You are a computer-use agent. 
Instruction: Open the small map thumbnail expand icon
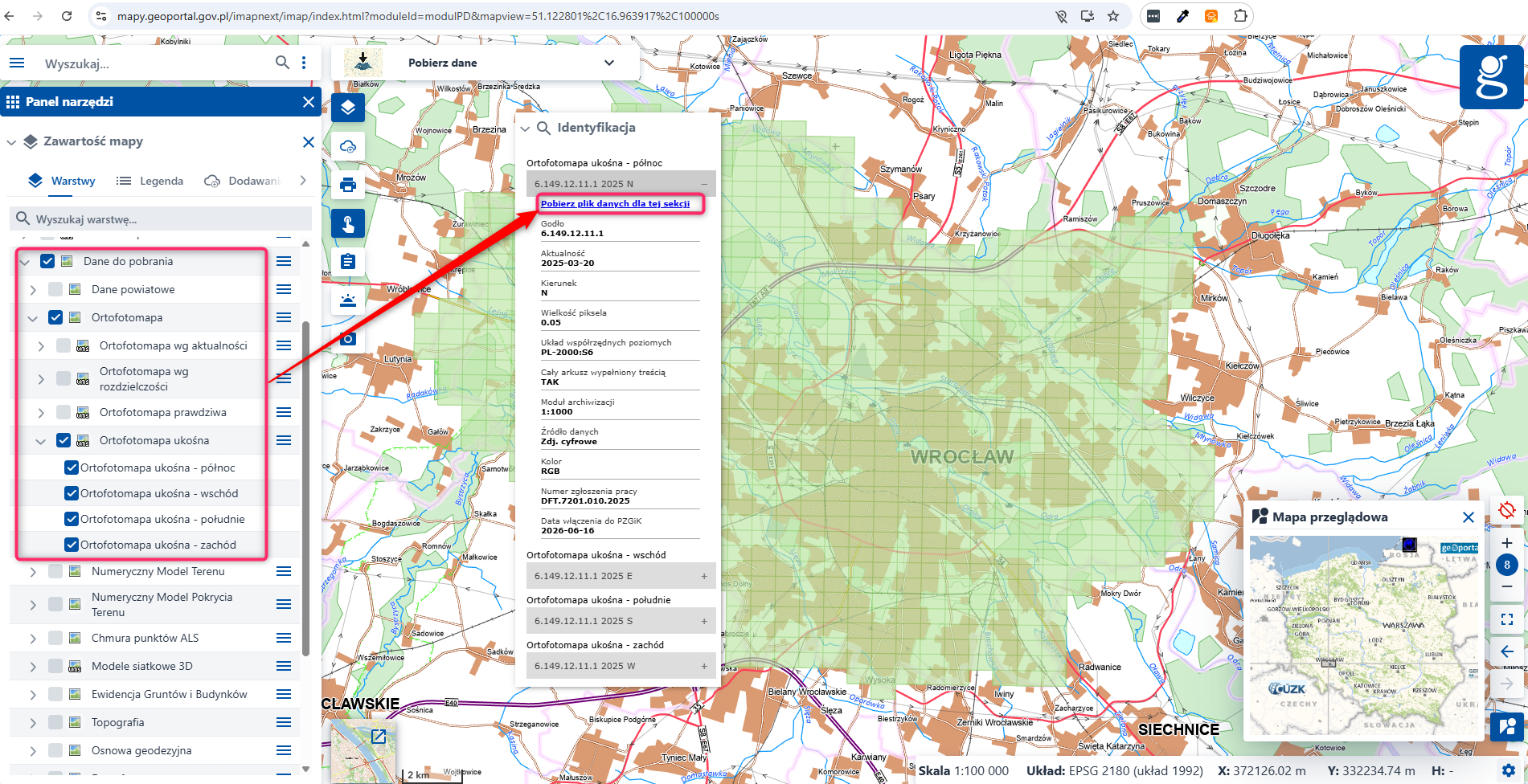(x=379, y=736)
